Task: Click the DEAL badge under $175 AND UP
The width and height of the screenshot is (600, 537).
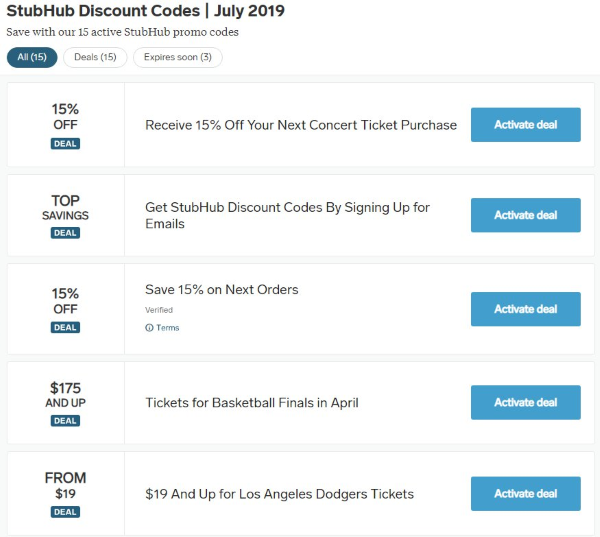Action: pos(65,421)
